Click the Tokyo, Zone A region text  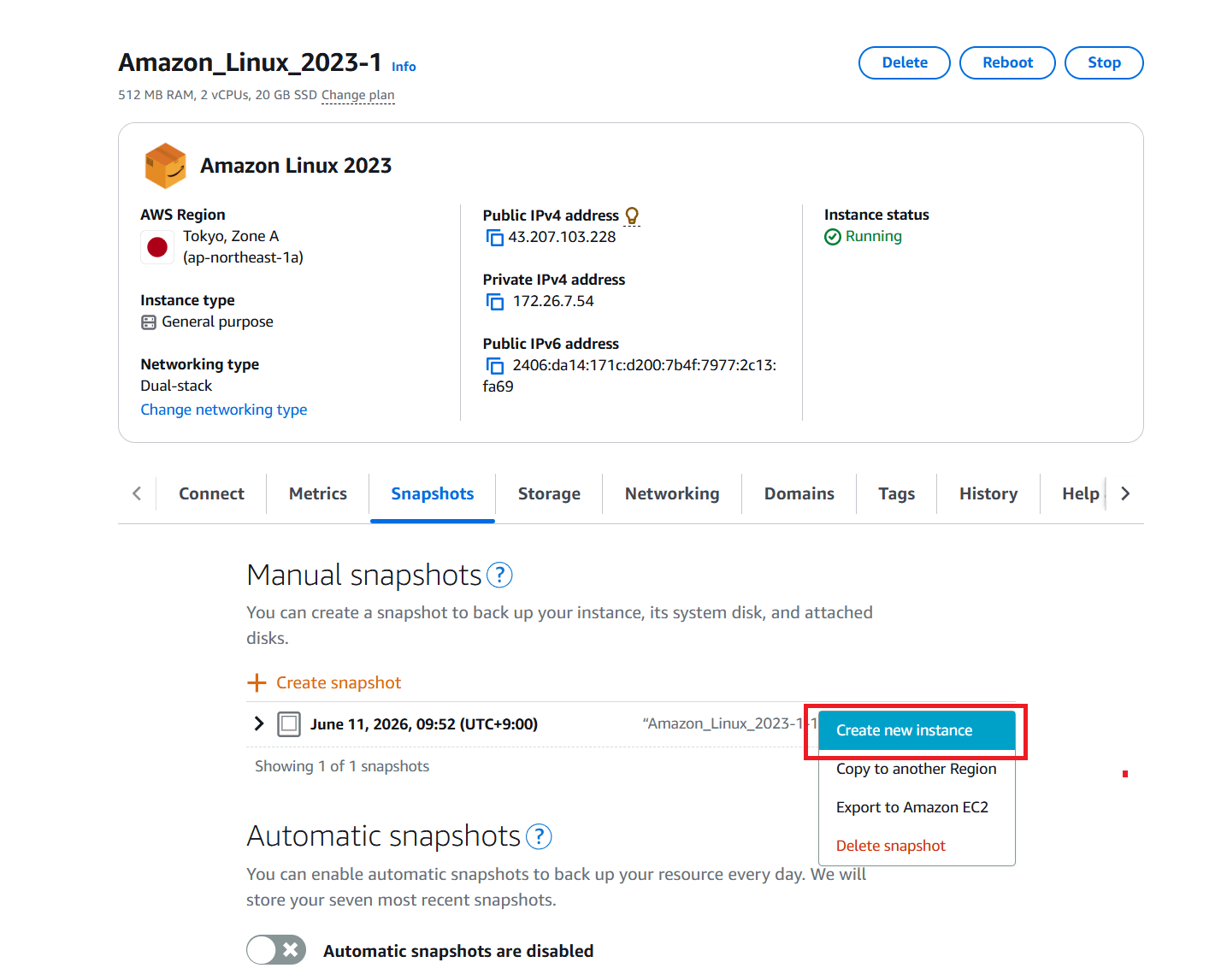point(231,236)
